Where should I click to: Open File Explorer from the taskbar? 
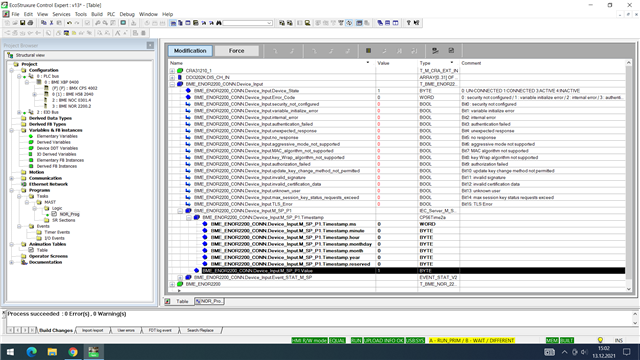point(52,352)
